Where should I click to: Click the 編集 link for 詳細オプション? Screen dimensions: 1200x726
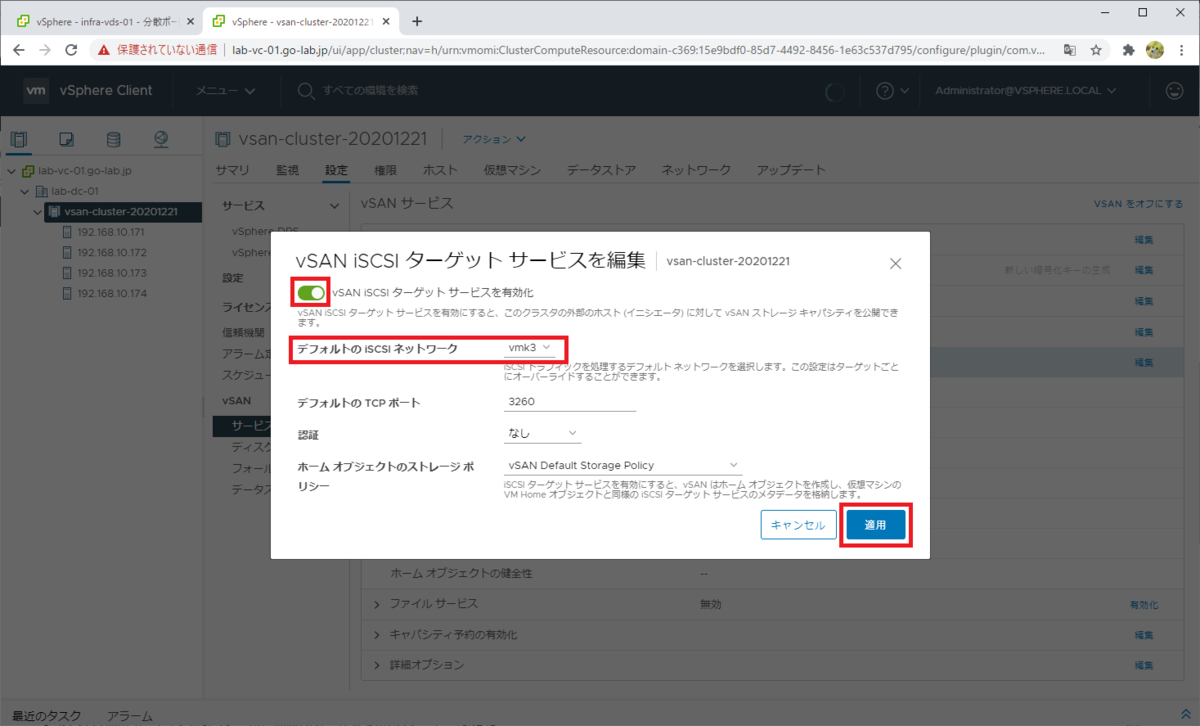click(1143, 665)
